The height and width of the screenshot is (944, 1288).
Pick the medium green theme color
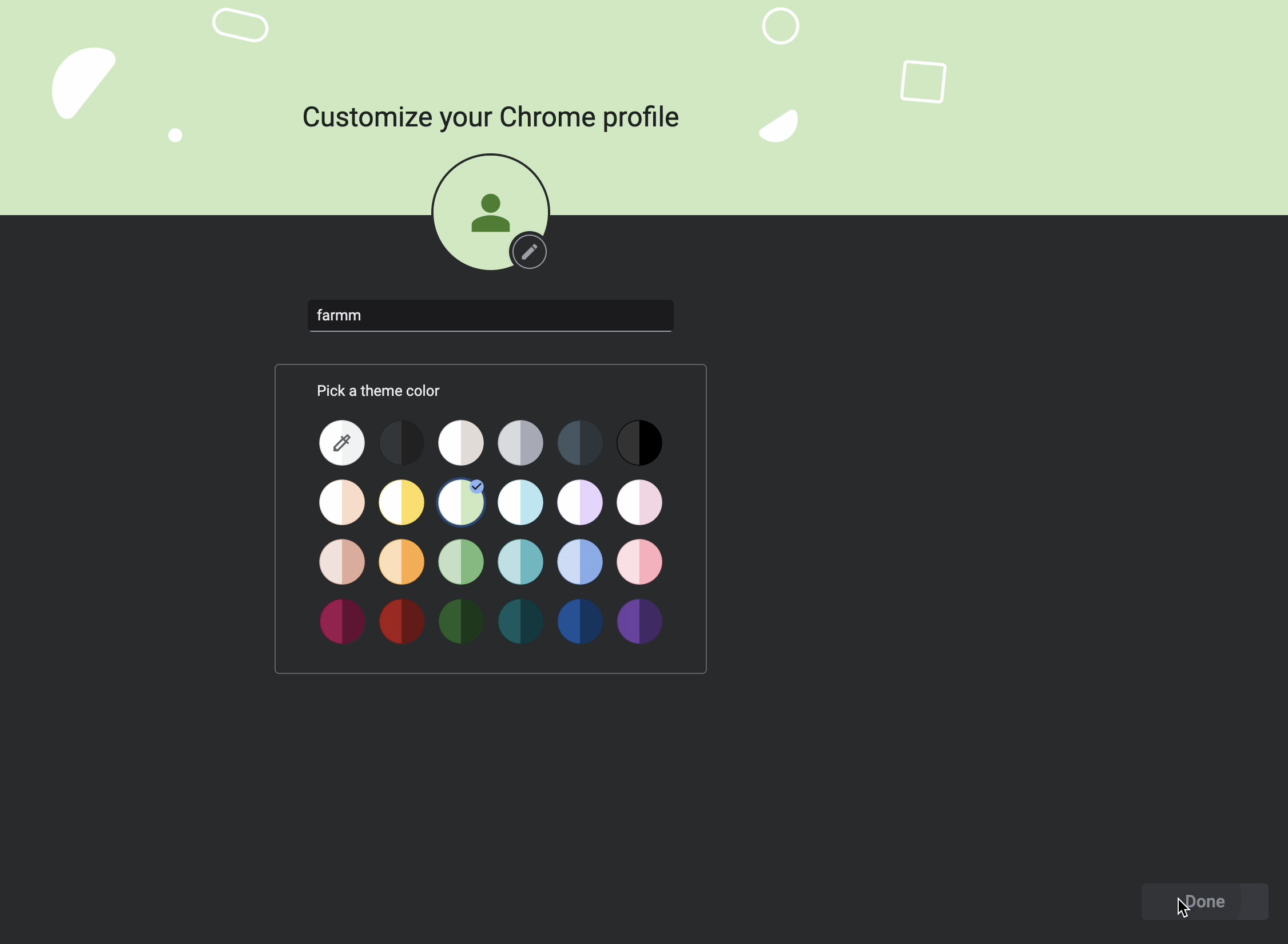click(x=462, y=562)
